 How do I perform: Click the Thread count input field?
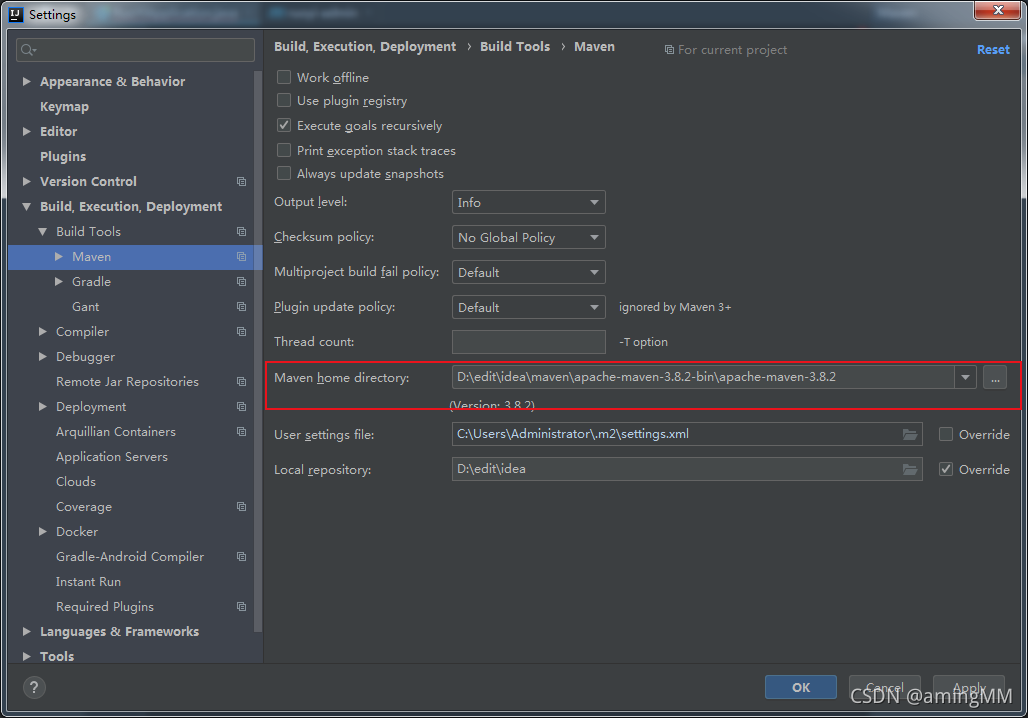528,342
